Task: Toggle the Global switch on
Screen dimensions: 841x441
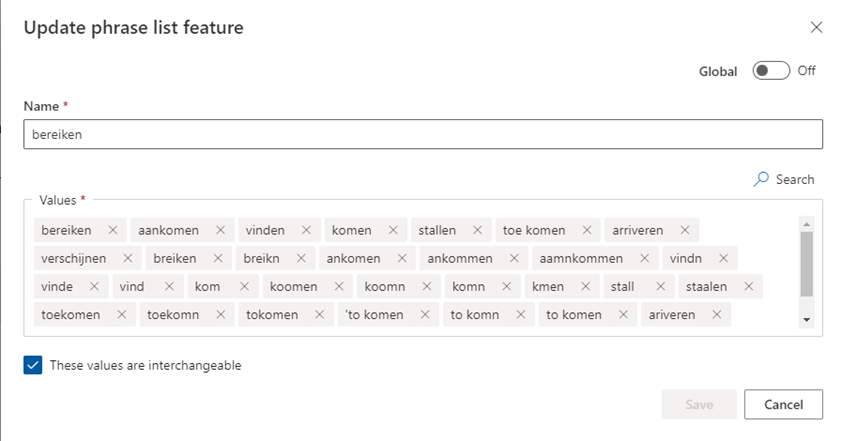Action: (x=771, y=71)
